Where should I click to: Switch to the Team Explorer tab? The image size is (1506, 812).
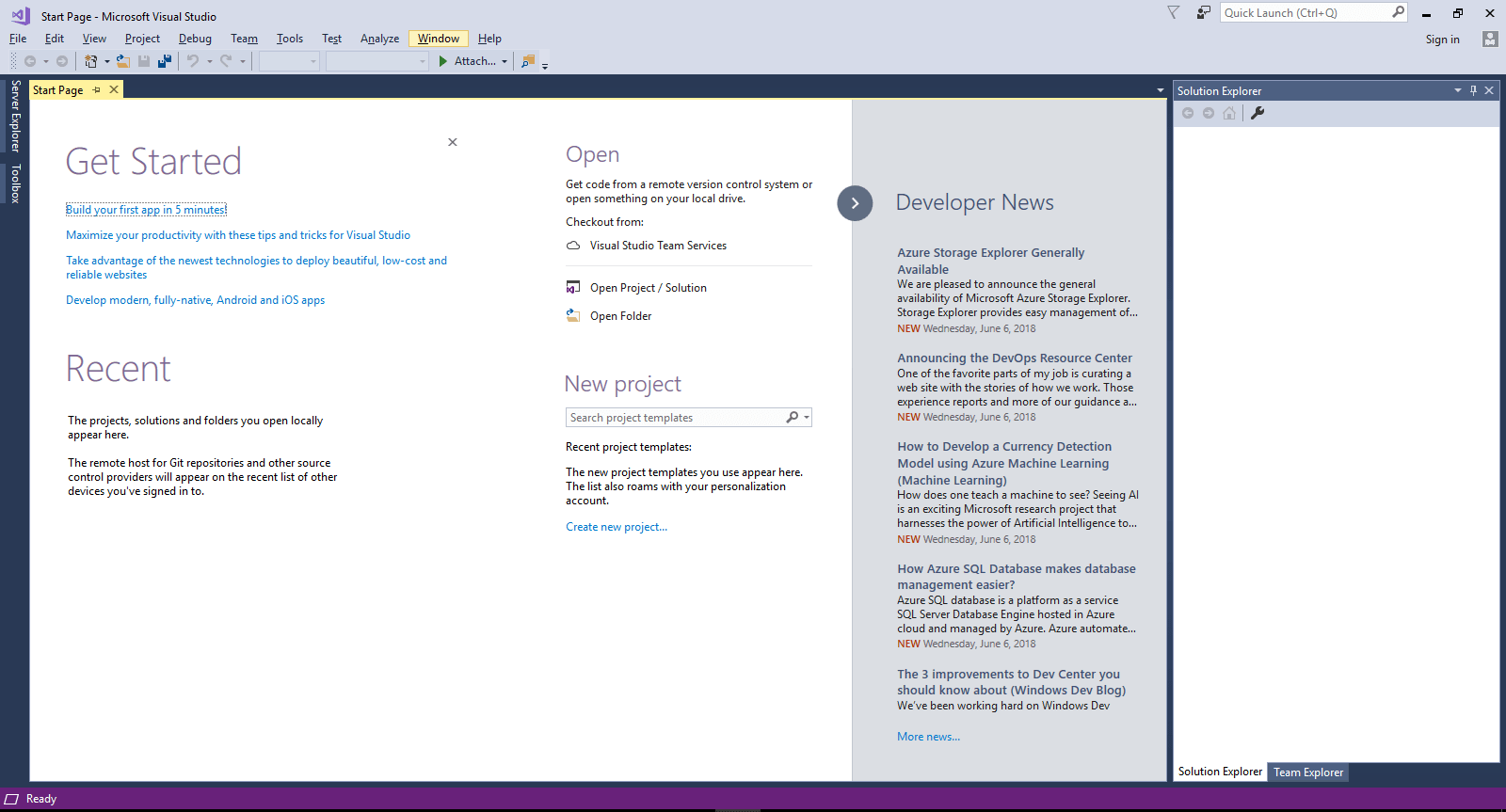click(x=1308, y=772)
